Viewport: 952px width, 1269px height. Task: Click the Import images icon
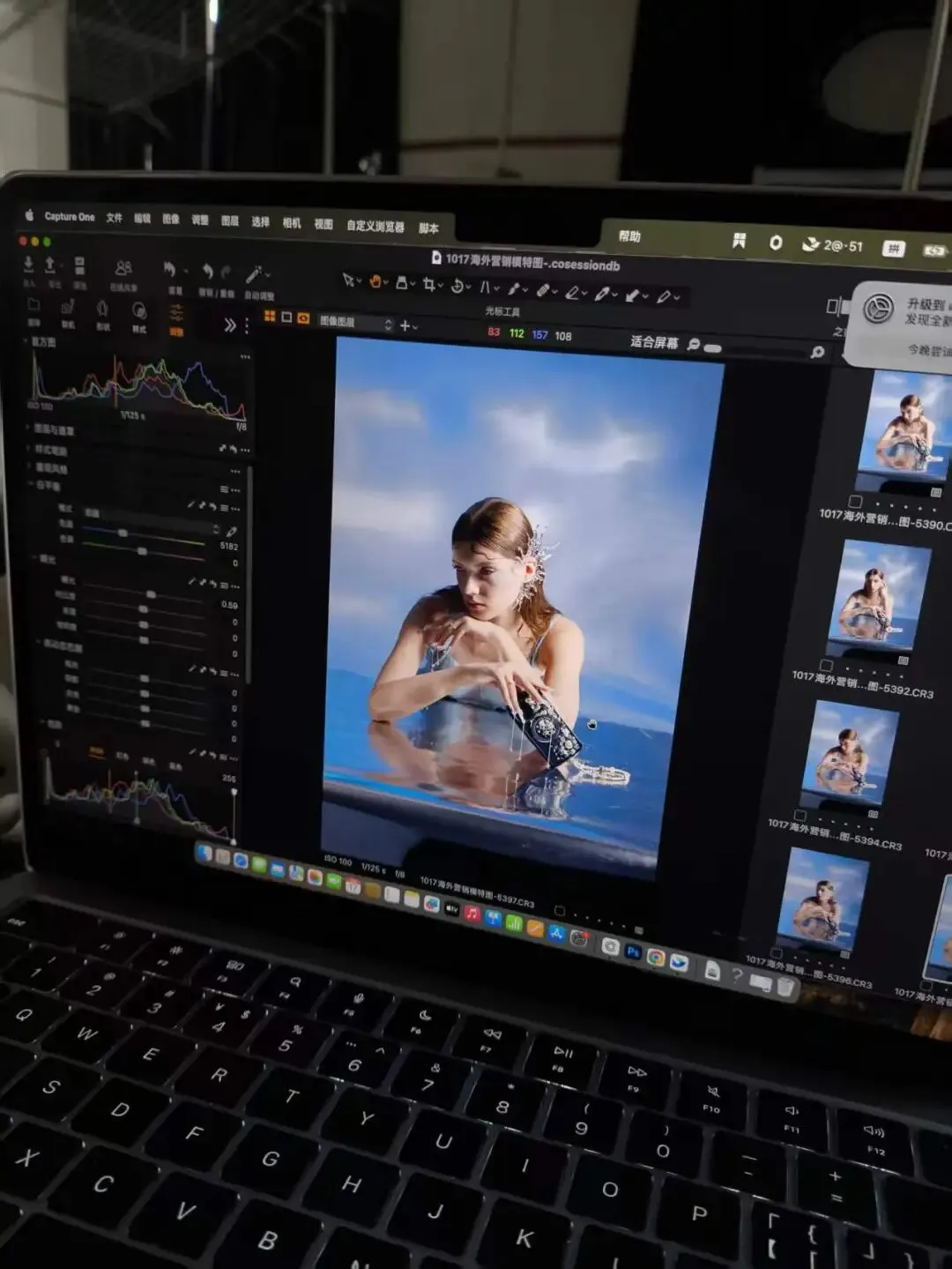click(x=28, y=264)
